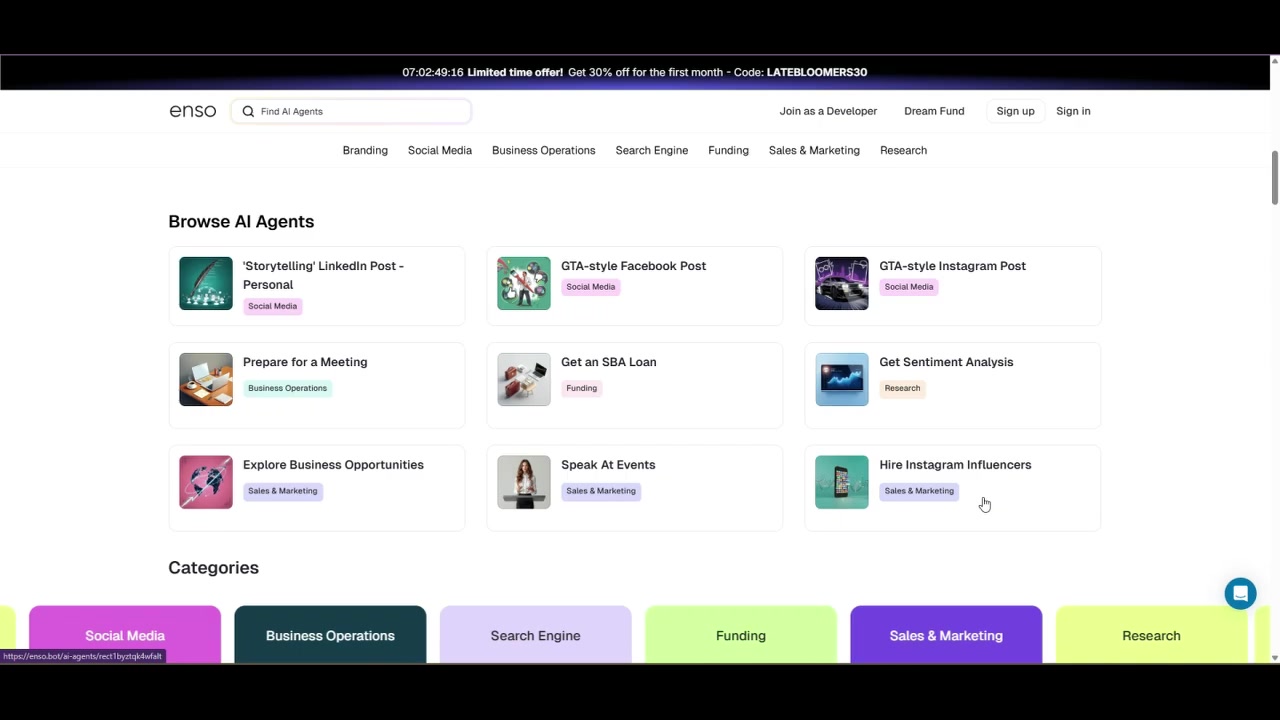Click Research tag under Get Sentiment Analysis
1280x720 pixels.
(x=902, y=388)
